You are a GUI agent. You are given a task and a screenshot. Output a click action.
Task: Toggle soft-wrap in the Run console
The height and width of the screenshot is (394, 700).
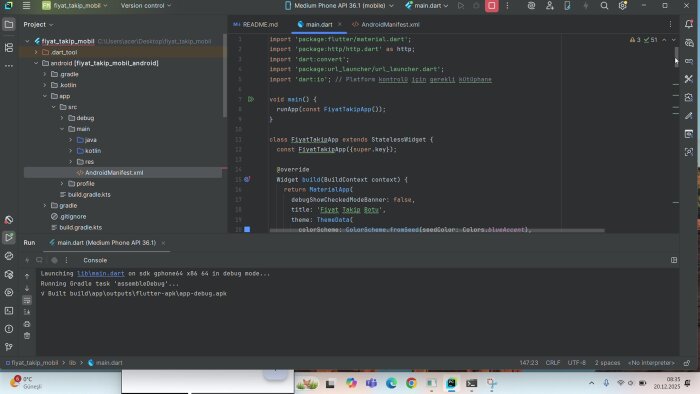tap(27, 300)
